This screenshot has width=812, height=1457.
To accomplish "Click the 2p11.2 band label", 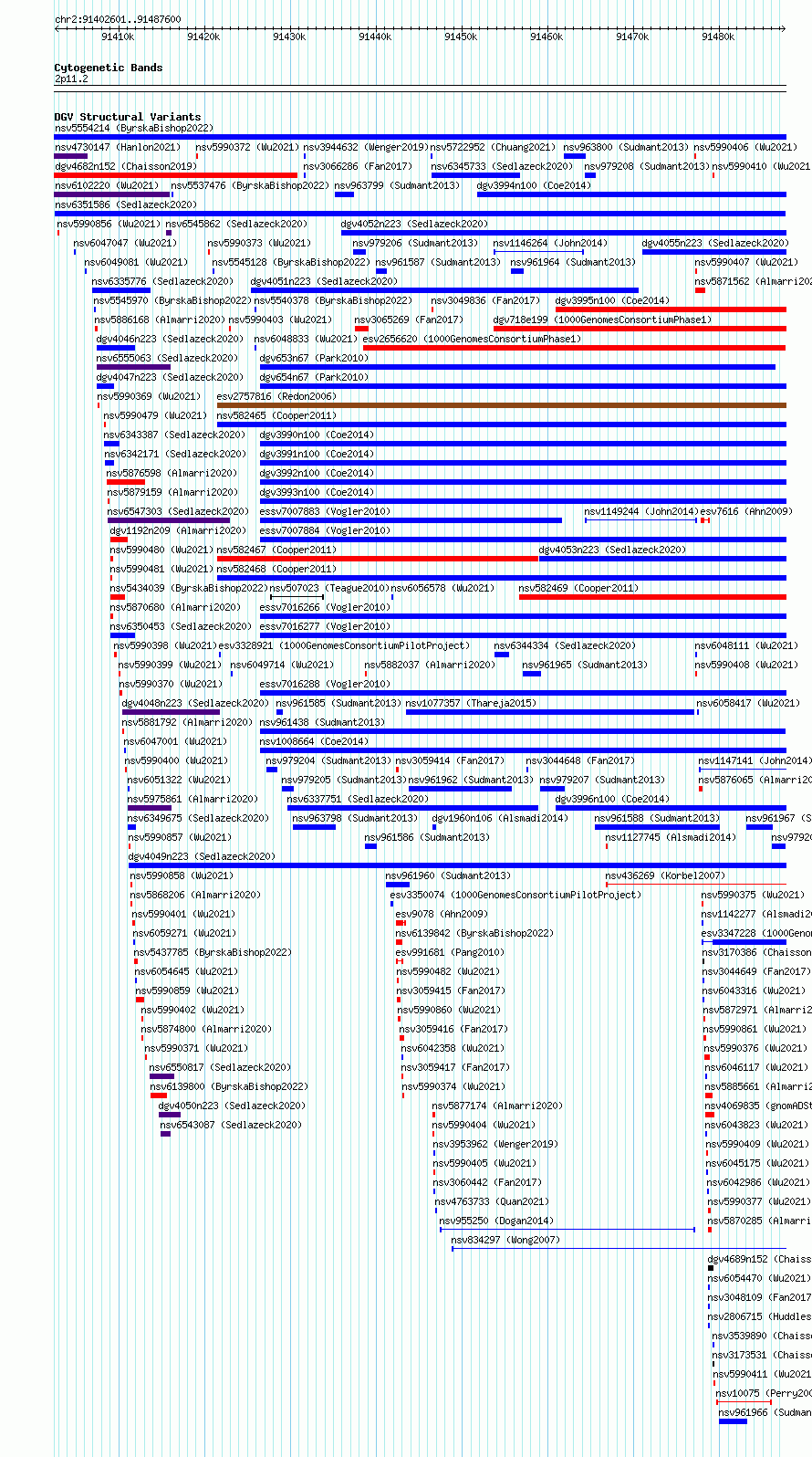I will (71, 79).
